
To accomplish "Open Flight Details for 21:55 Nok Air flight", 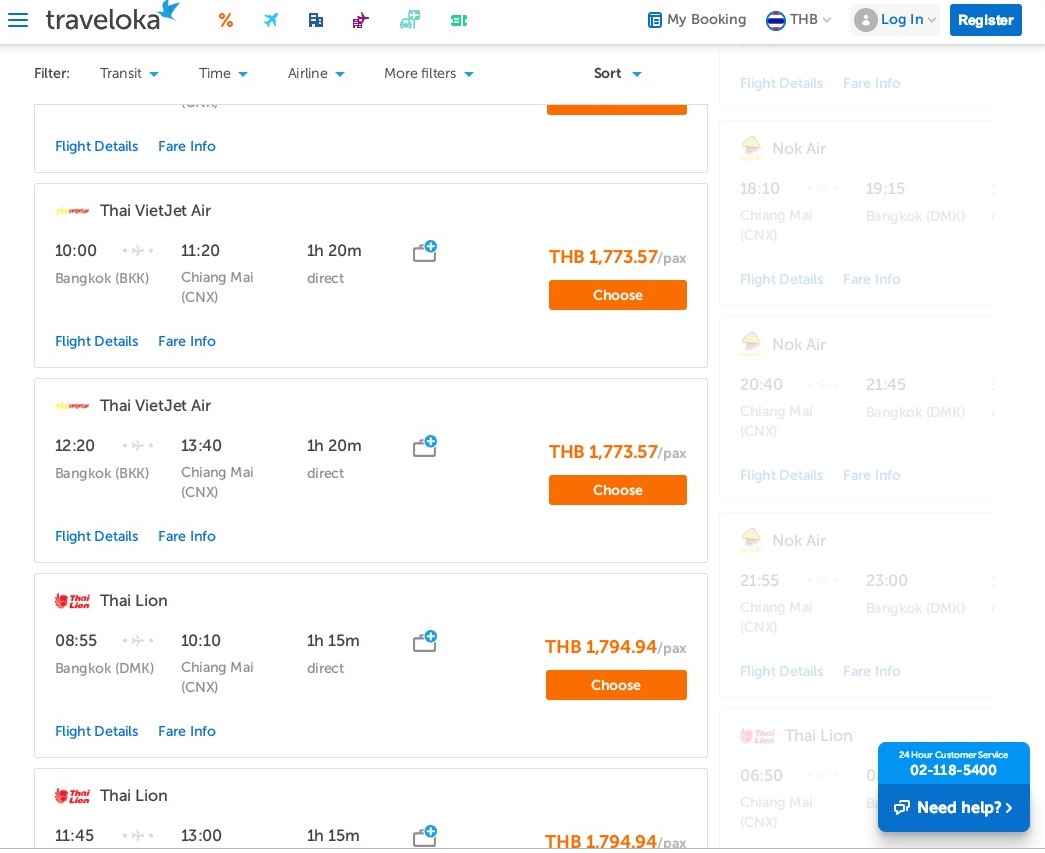I will 782,671.
